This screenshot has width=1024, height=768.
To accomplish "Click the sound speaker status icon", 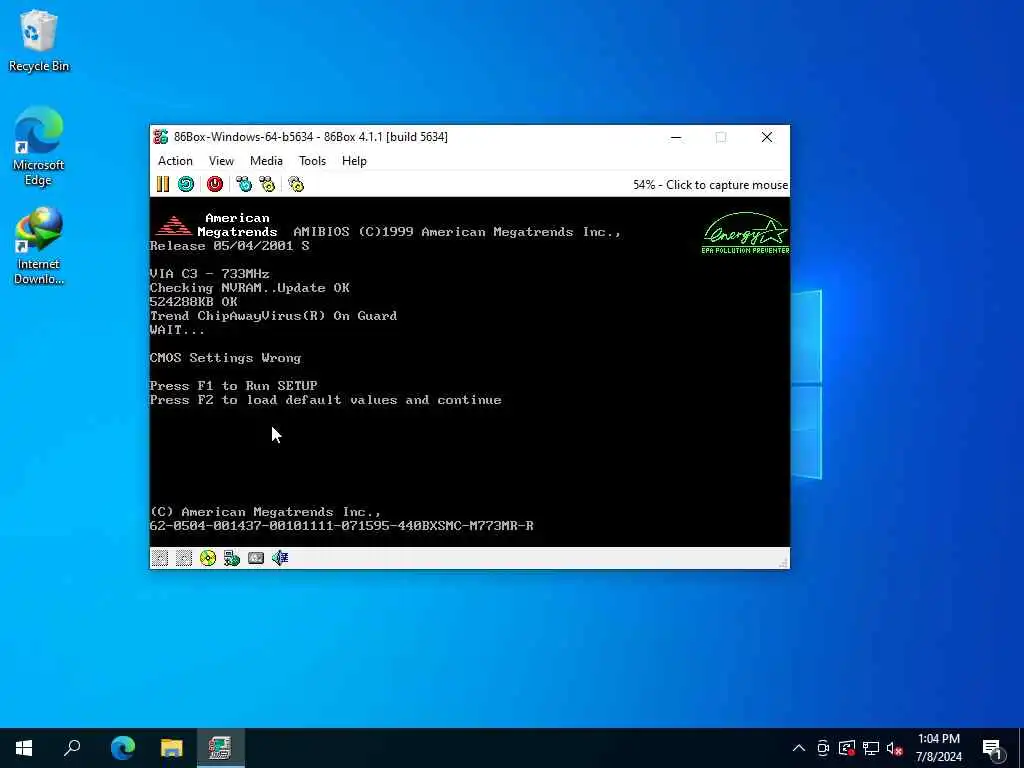I will click(280, 558).
